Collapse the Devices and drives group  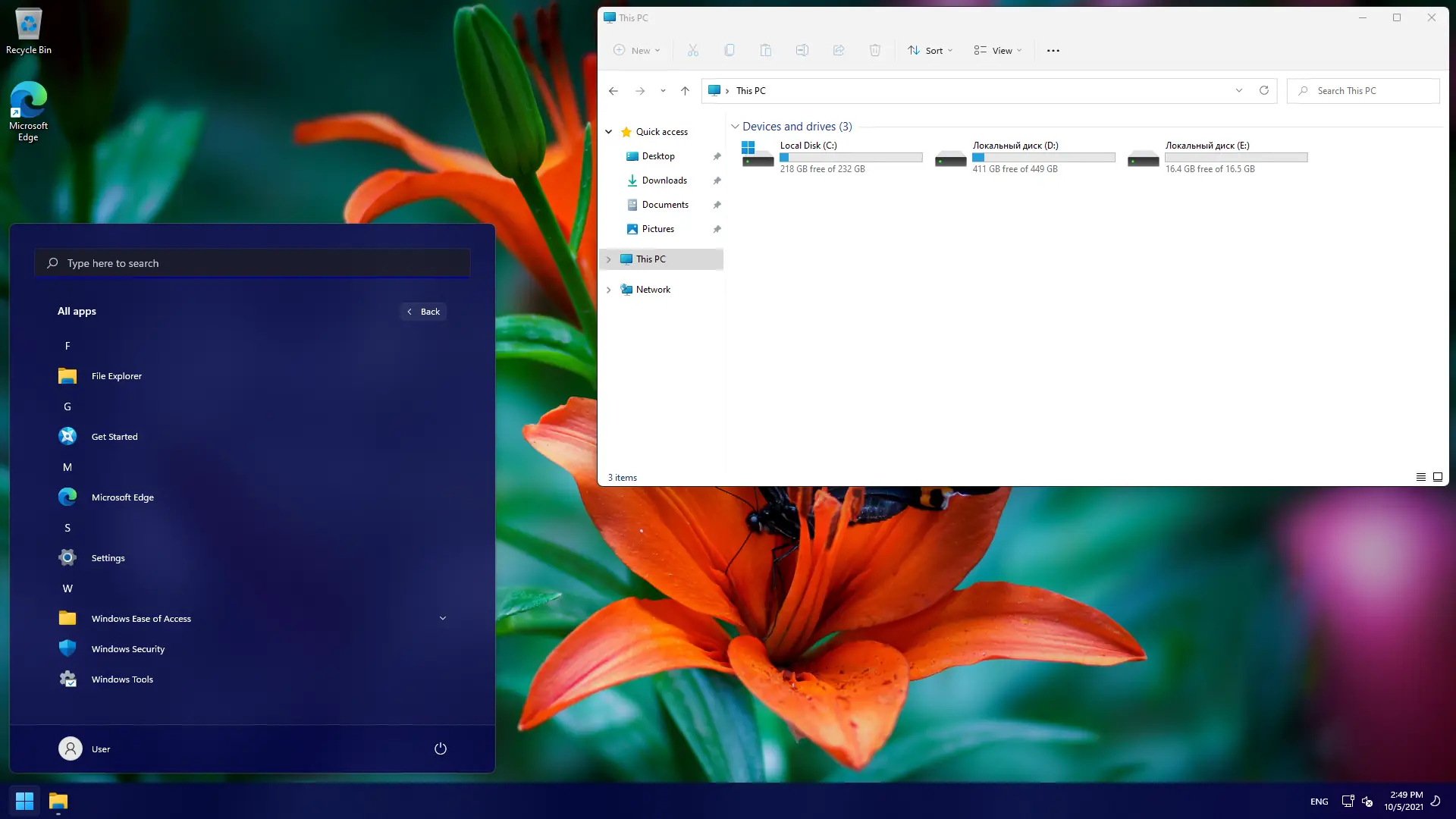[735, 126]
